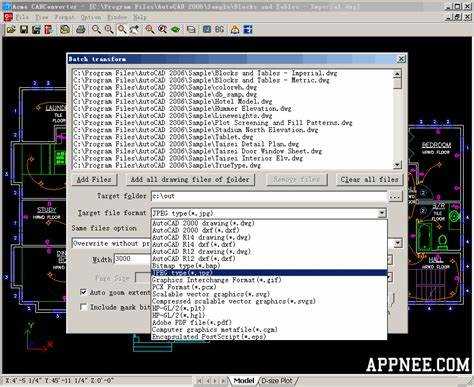
Task: Click the last blue toolbar icon
Action: pyautogui.click(x=248, y=30)
